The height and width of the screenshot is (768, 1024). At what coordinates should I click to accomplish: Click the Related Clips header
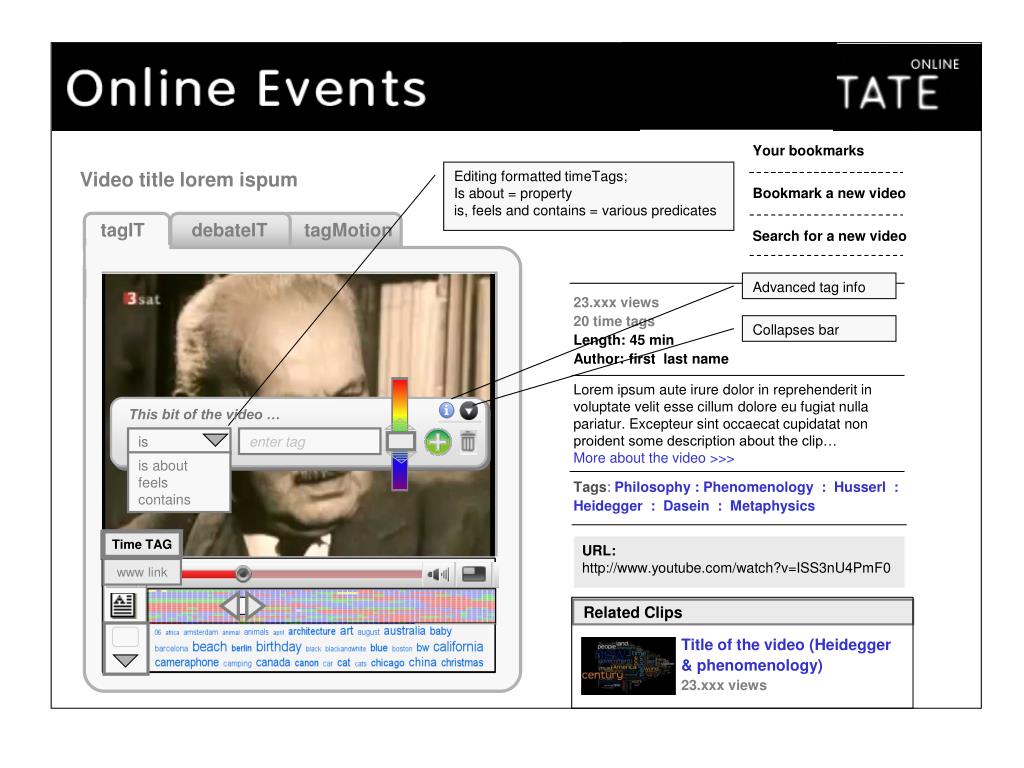[x=742, y=613]
